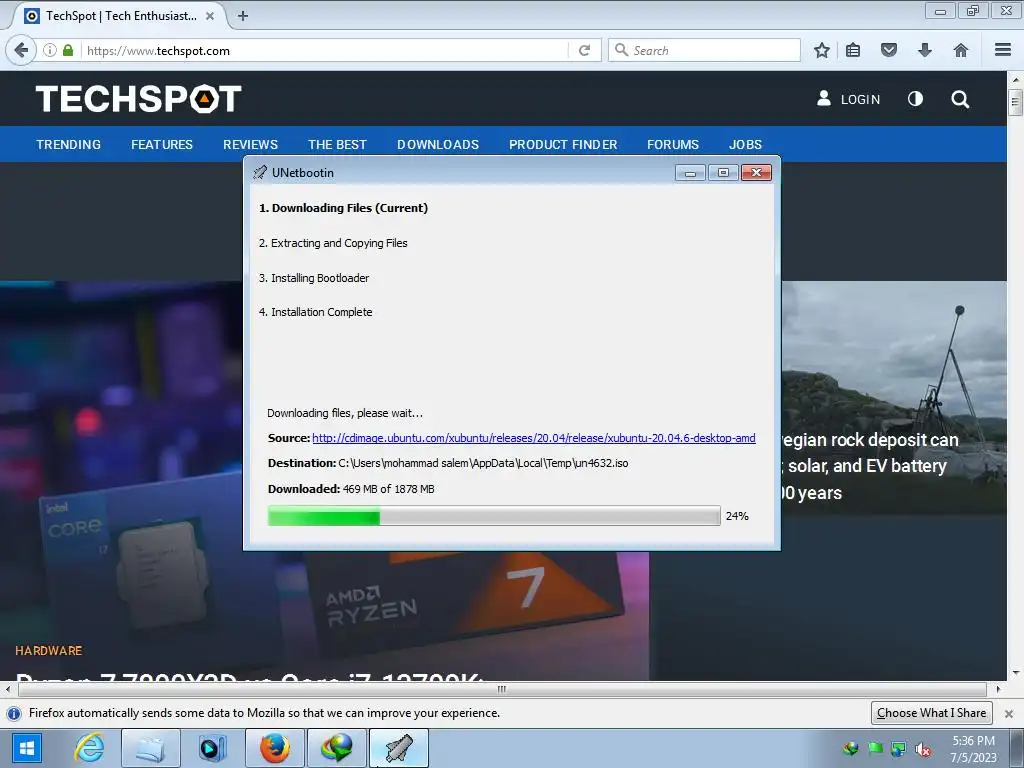Click the 24% progress value
This screenshot has width=1024, height=768.
(x=737, y=516)
